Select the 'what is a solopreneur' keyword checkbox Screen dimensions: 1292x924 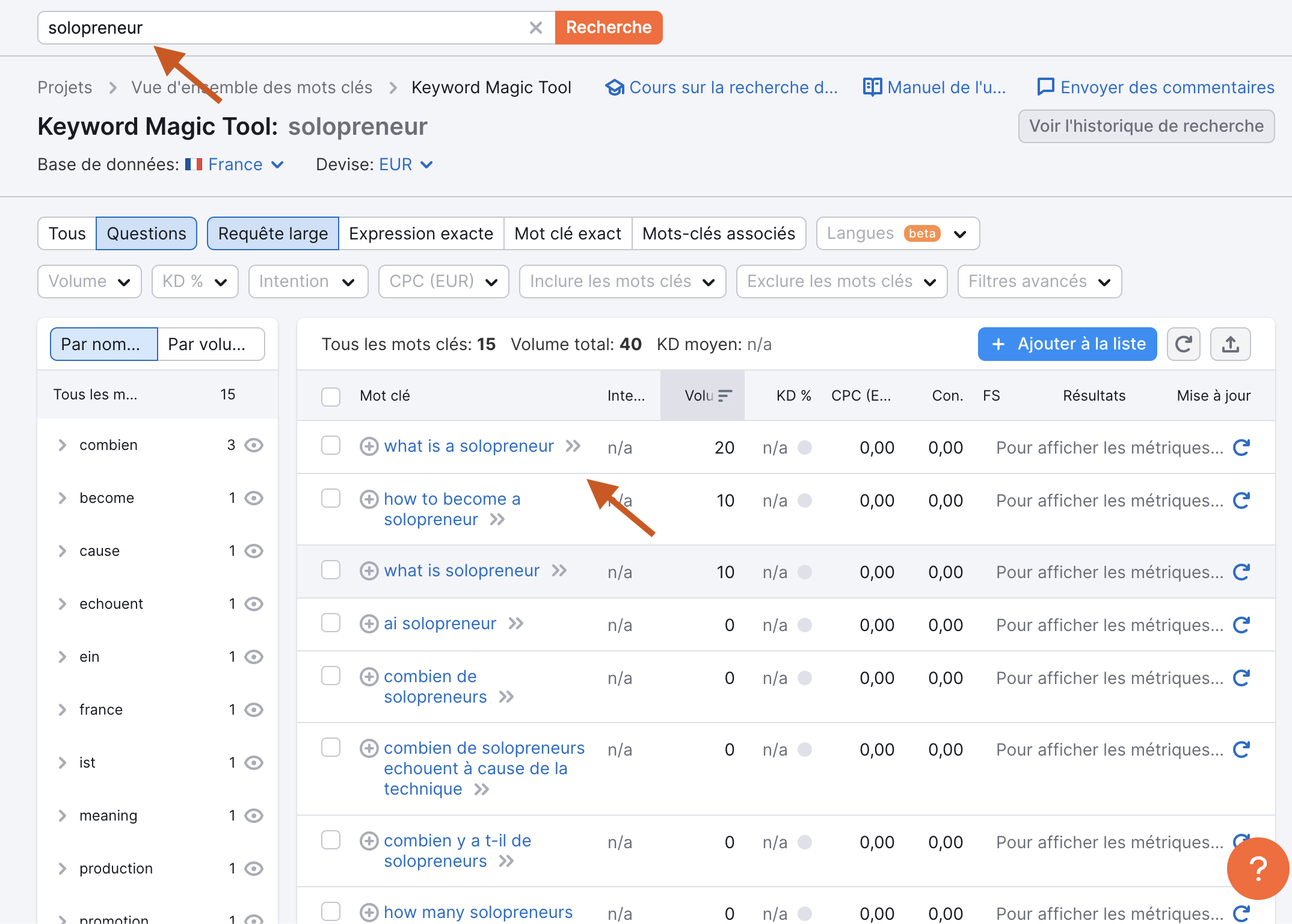pos(331,446)
